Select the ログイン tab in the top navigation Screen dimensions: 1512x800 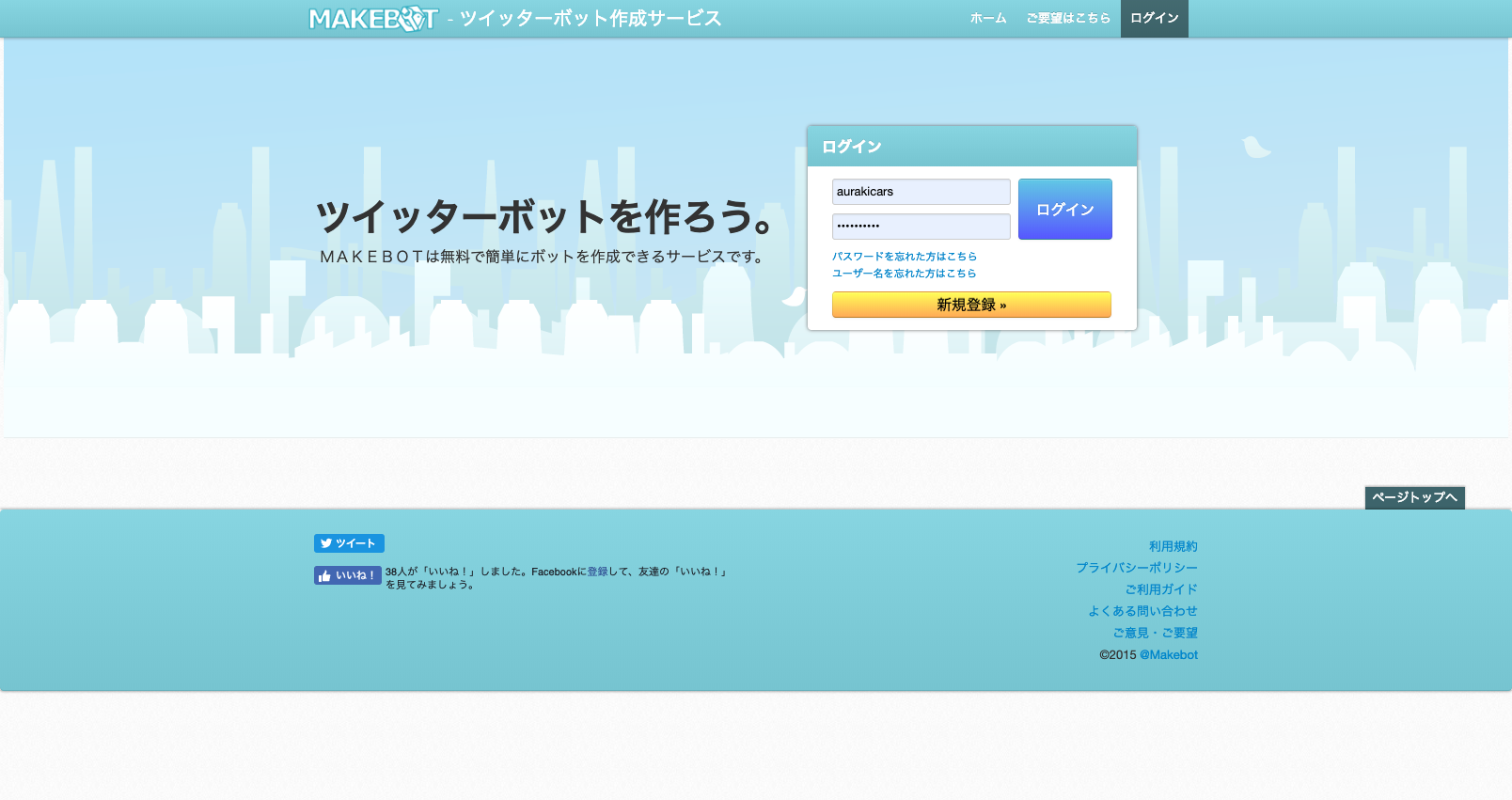[x=1154, y=19]
